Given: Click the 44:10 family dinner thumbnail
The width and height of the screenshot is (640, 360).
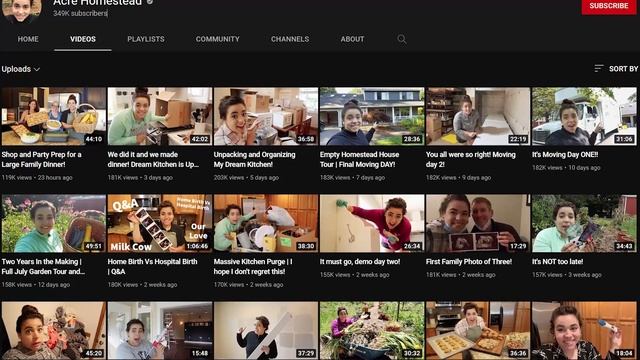Looking at the screenshot, I should [53, 116].
